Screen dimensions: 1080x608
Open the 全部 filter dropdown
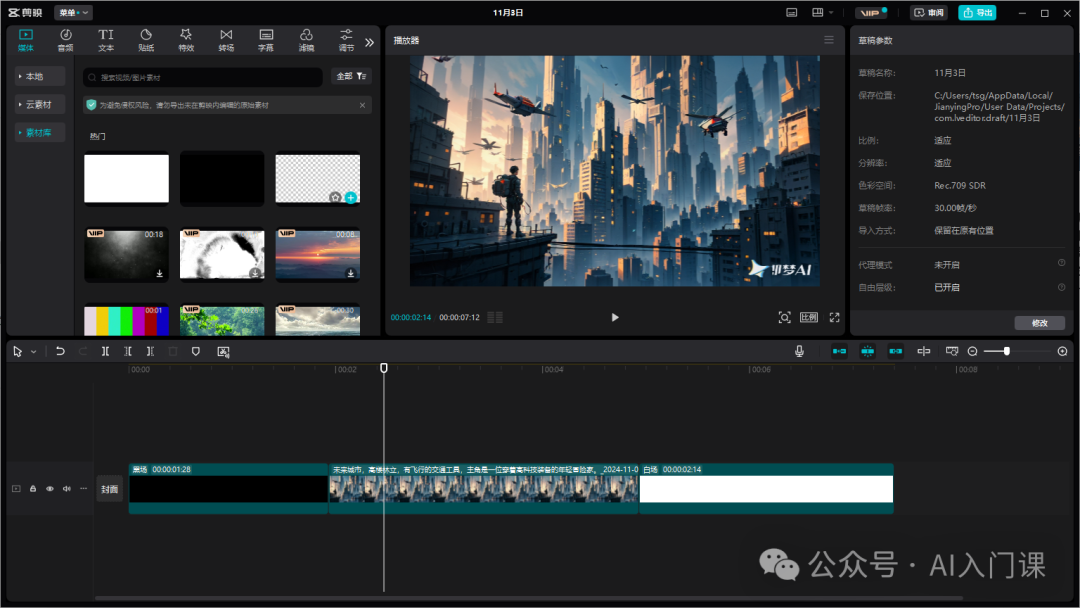point(351,76)
